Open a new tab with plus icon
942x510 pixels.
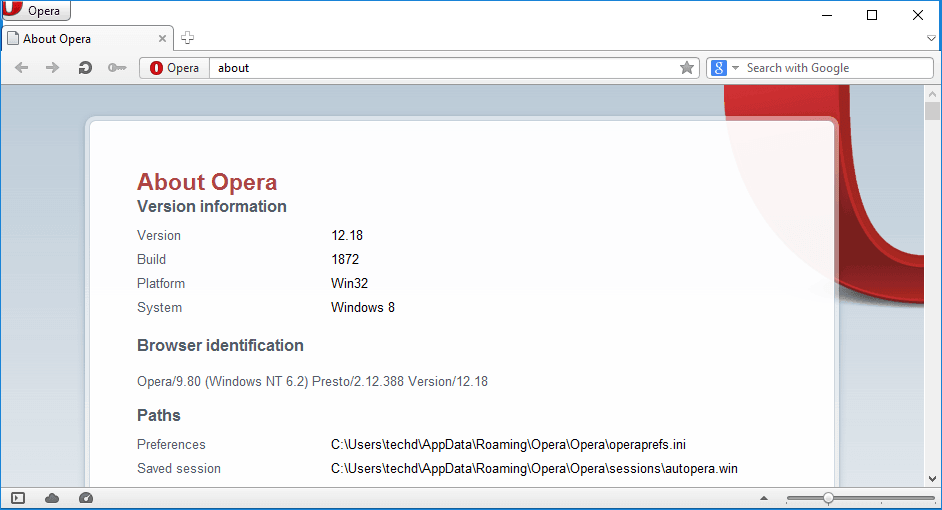(187, 38)
